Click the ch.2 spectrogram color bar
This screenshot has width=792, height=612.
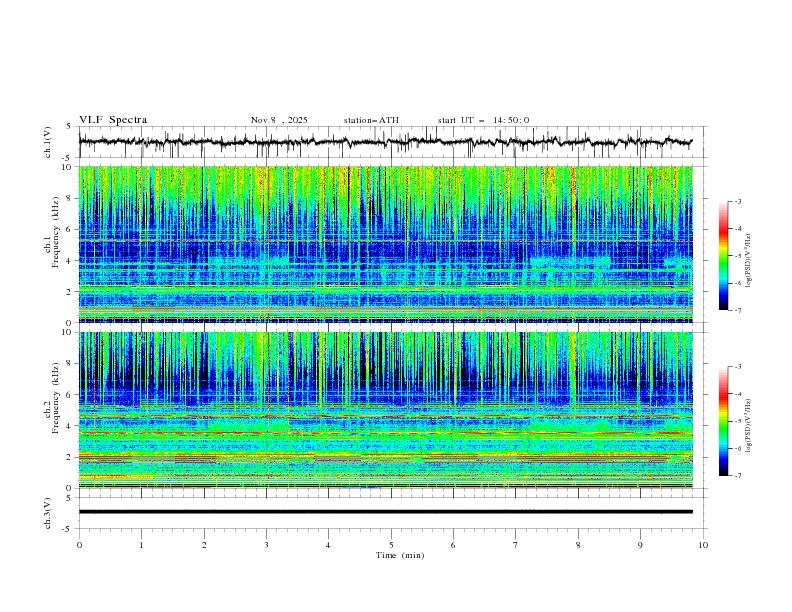coord(723,421)
